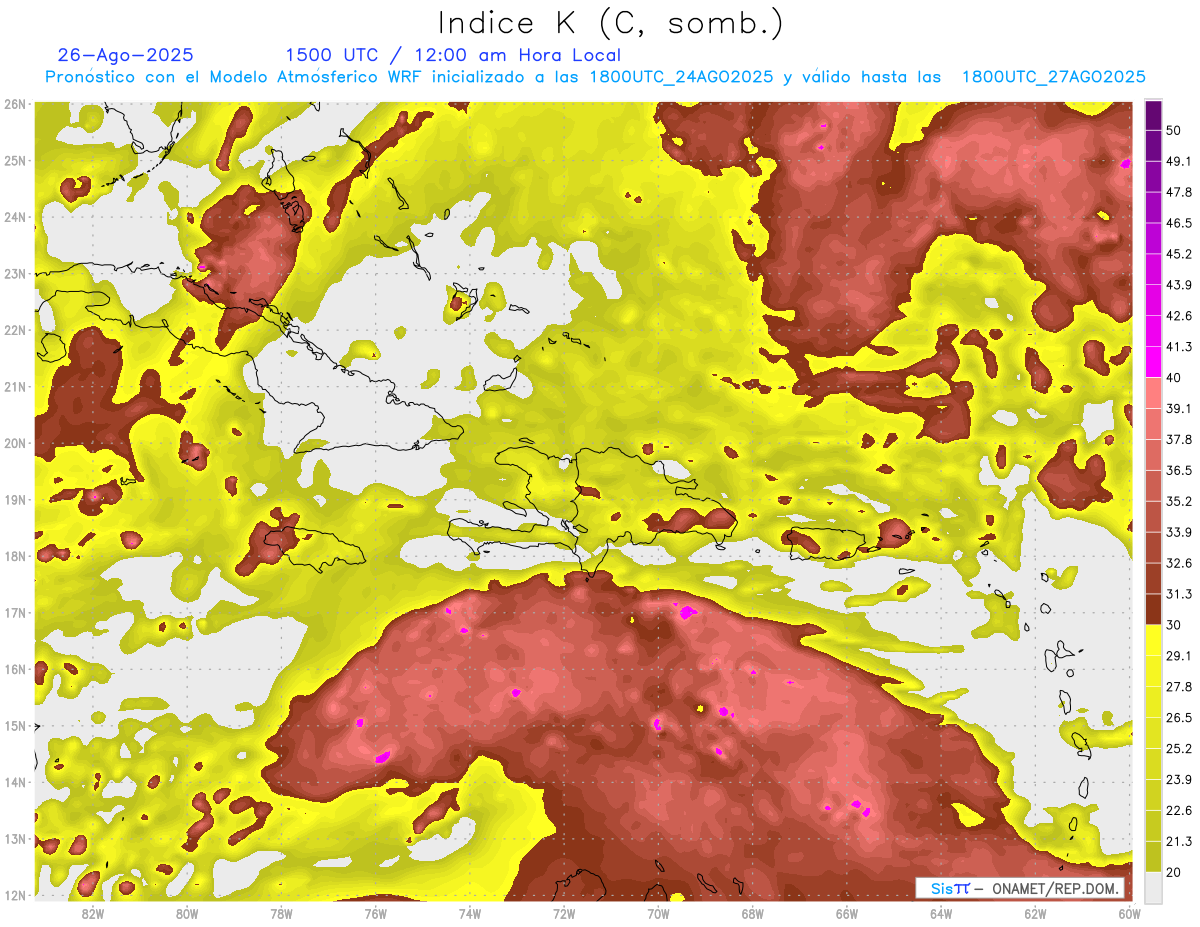Click the "68W" longitude label
The height and width of the screenshot is (927, 1200).
point(753,914)
